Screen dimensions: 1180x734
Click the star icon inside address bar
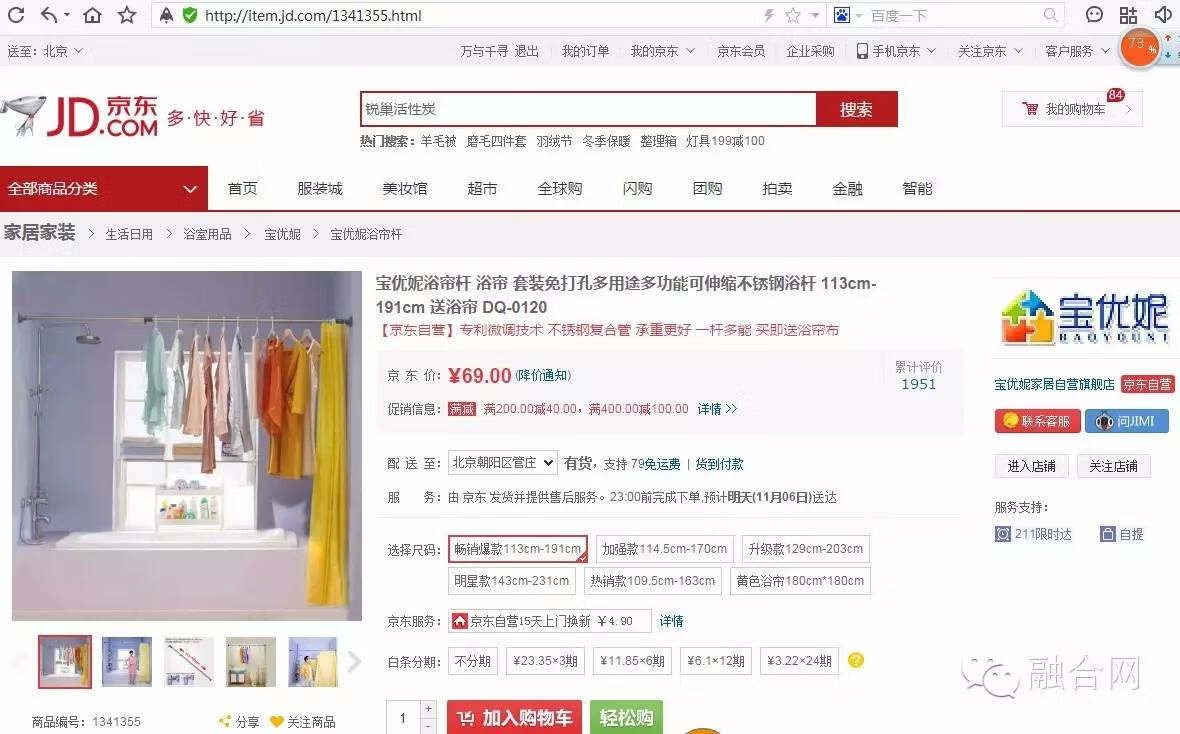pos(792,15)
